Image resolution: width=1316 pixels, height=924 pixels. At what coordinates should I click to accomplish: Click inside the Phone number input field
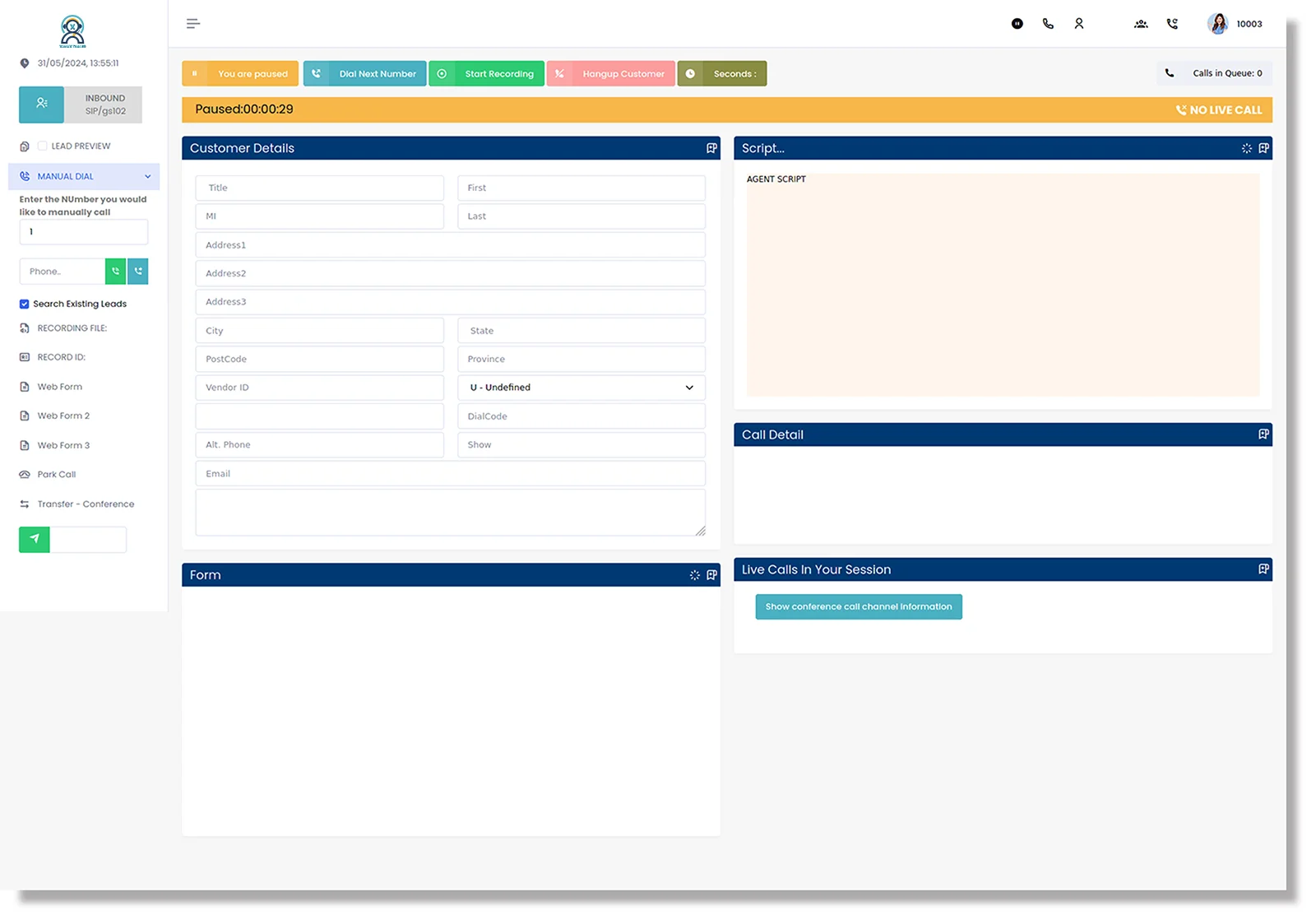click(x=63, y=271)
